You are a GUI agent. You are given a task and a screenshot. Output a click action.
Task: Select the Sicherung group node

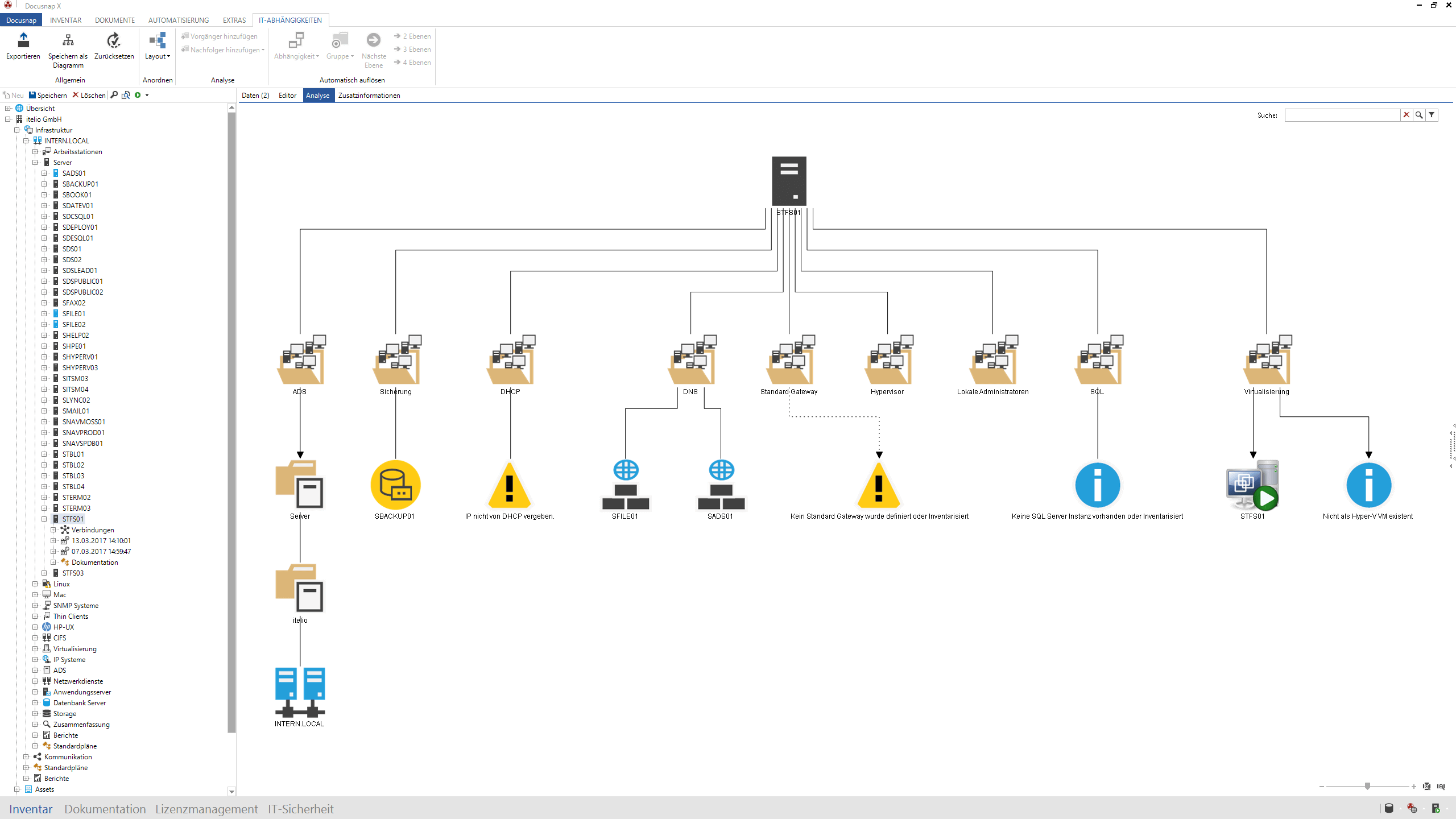point(396,359)
